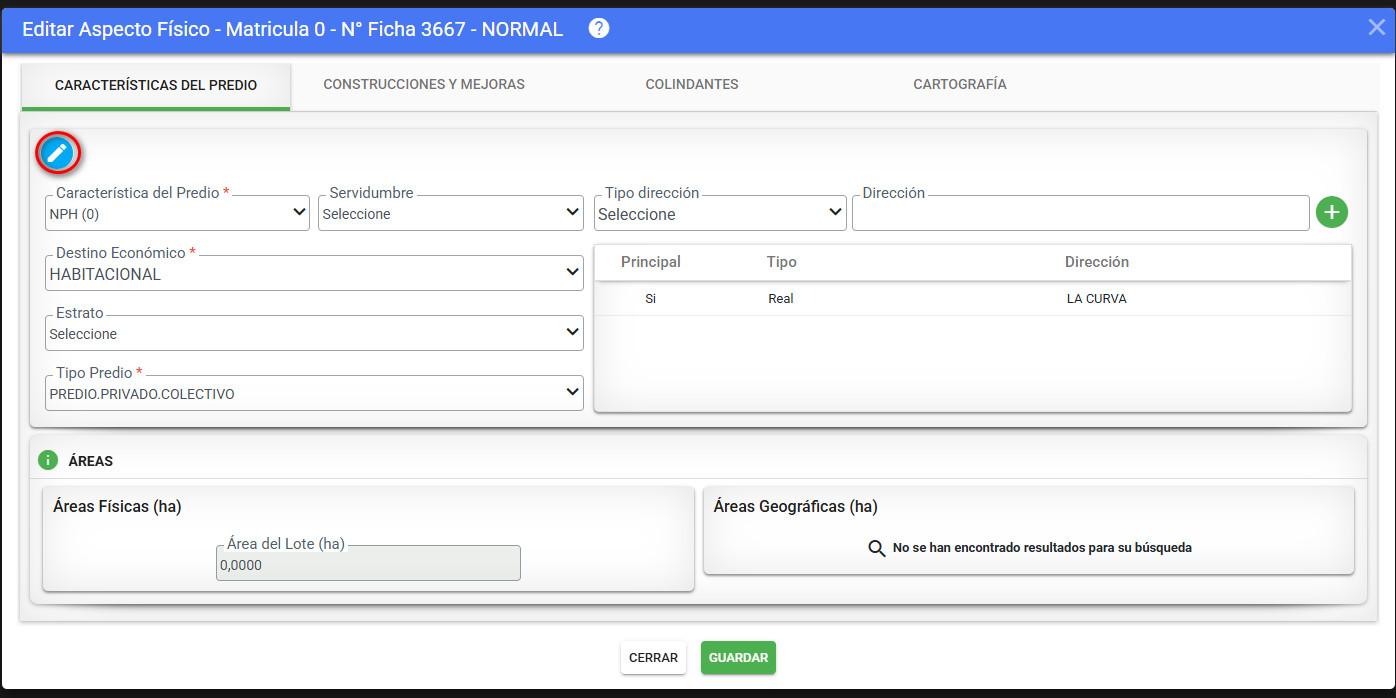Click the GUARDAR button
Screen dimensions: 1396x698
738,658
